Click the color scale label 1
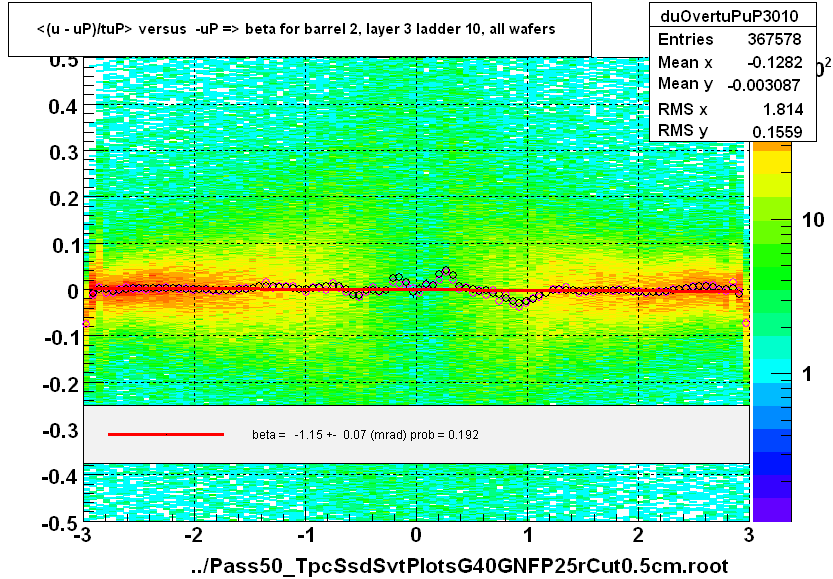Viewport: 833px width, 579px height. click(x=807, y=374)
